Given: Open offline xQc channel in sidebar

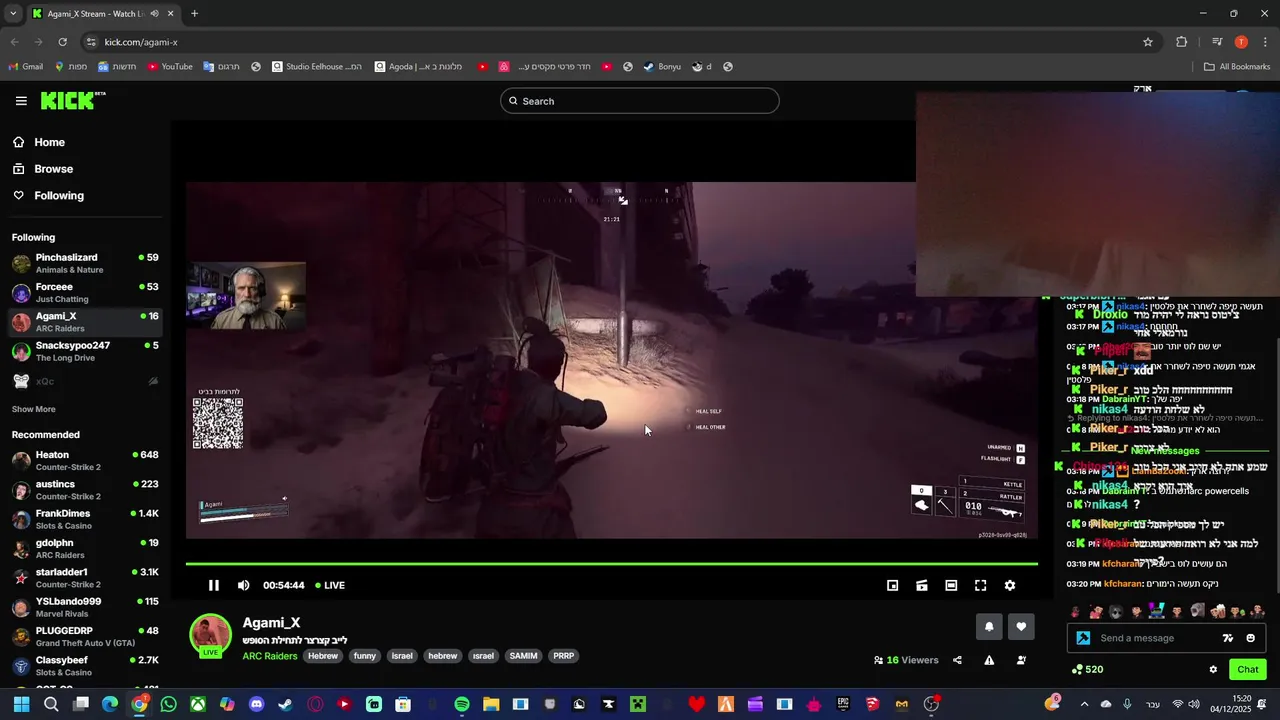Looking at the screenshot, I should point(85,381).
